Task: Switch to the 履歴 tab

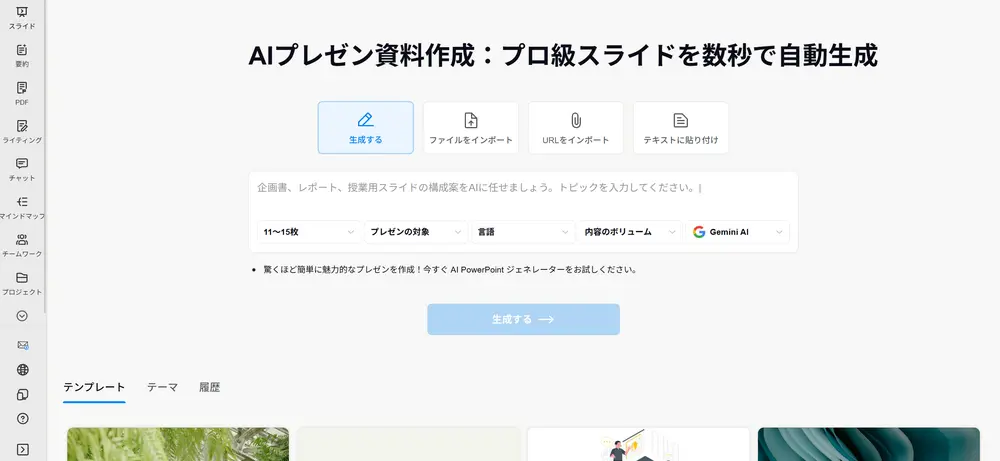Action: pyautogui.click(x=209, y=387)
